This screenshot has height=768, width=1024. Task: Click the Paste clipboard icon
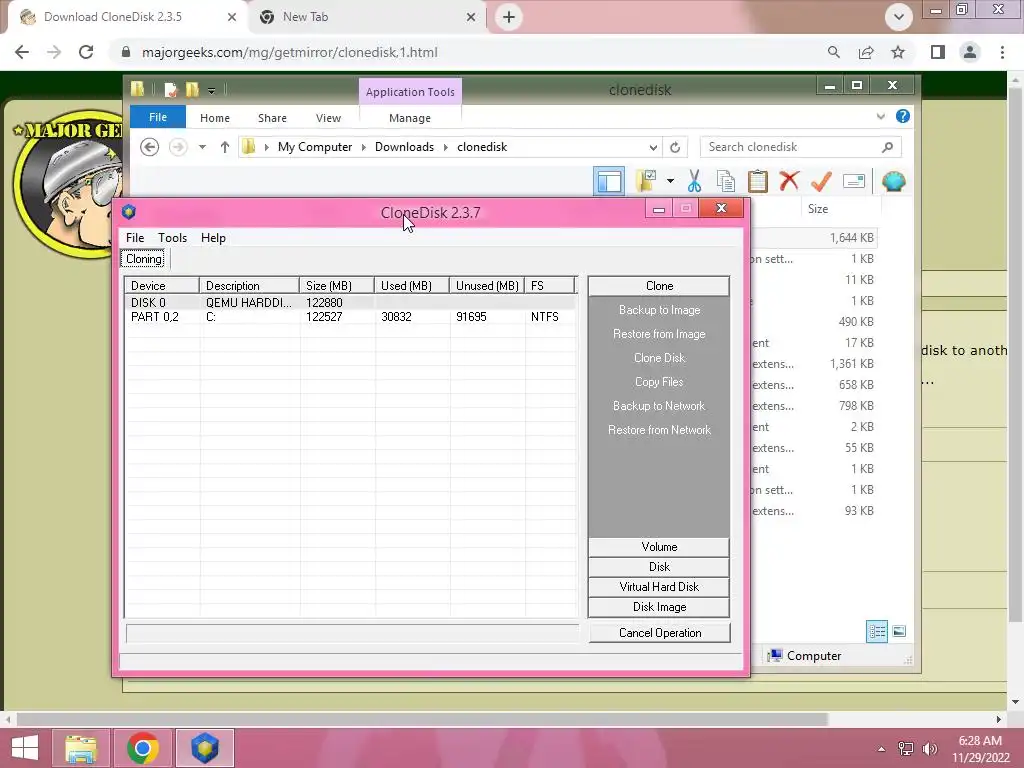758,181
